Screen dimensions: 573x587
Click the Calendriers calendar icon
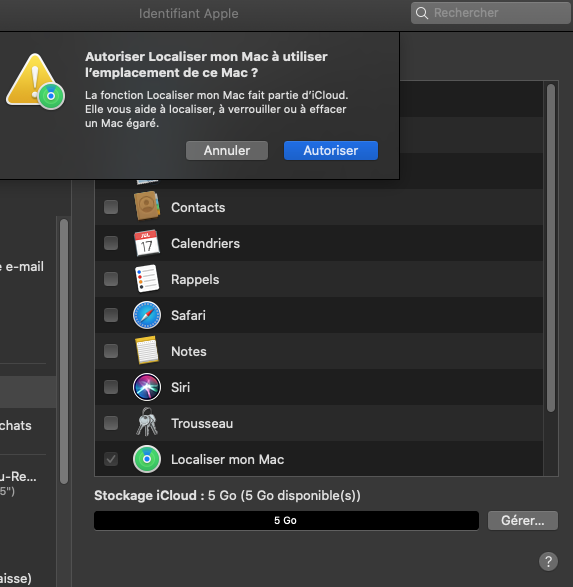pos(147,243)
